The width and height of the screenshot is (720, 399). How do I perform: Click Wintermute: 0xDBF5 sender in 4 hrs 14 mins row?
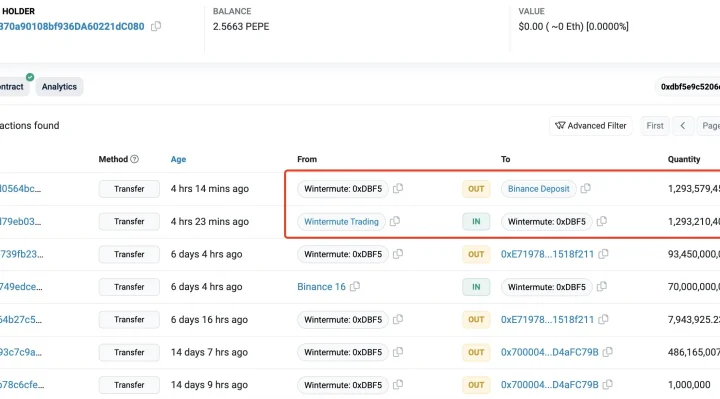[x=343, y=189]
